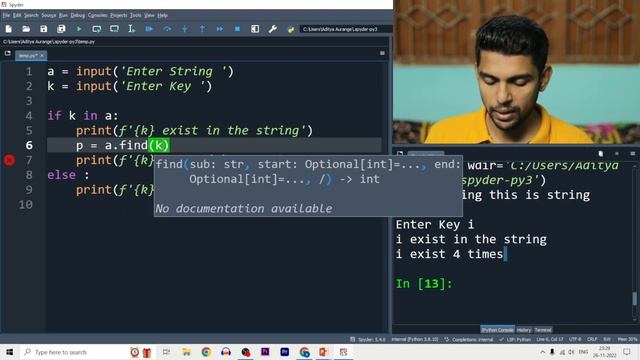Interrupt kernel with console stop icon
The height and width of the screenshot is (360, 640).
(617, 153)
